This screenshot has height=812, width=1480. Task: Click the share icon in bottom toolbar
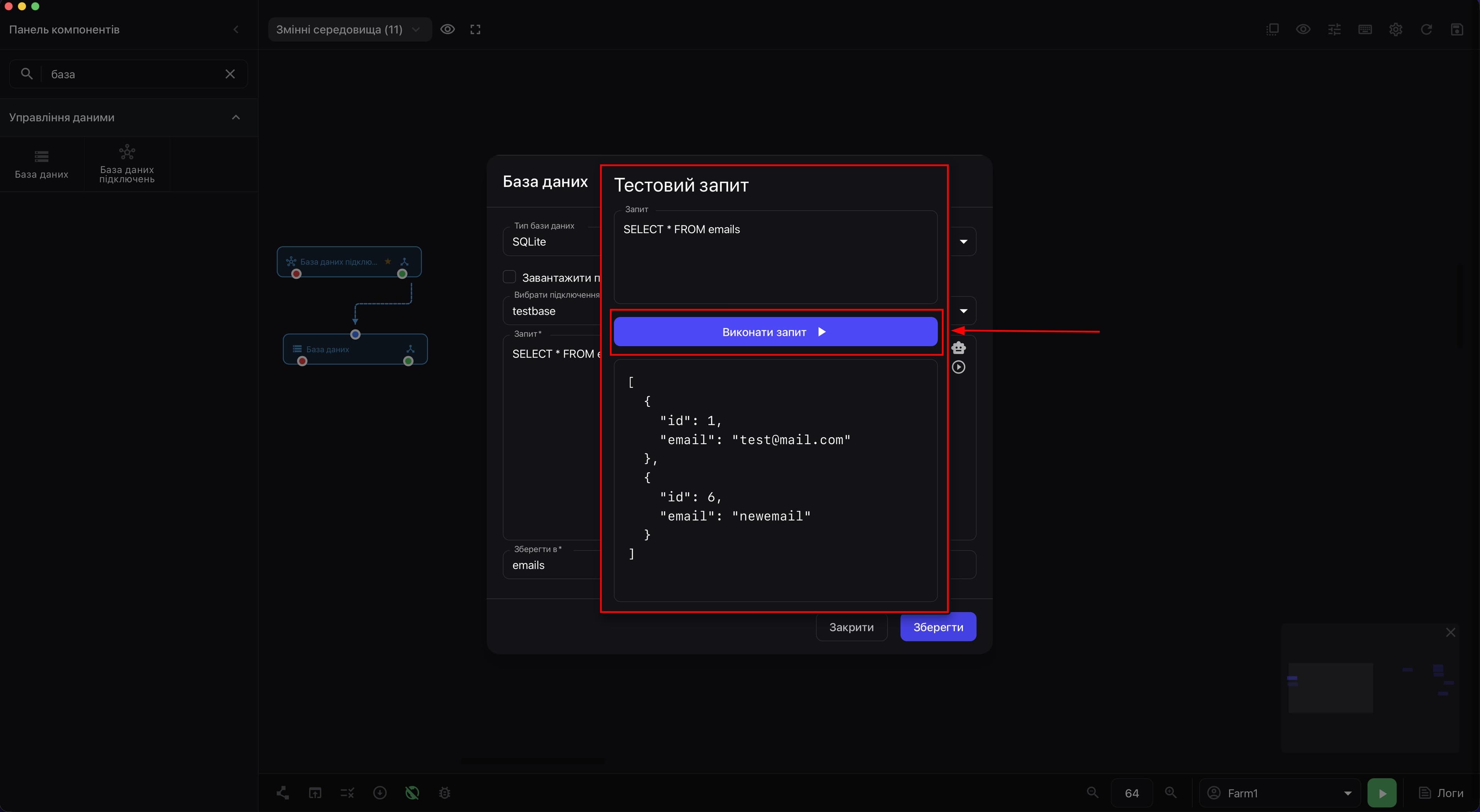[283, 793]
